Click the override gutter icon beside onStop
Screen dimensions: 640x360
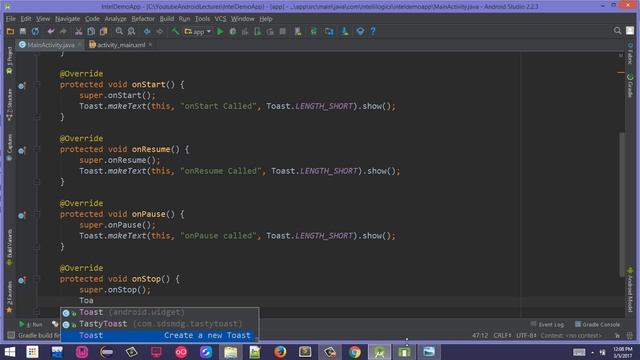tap(22, 280)
